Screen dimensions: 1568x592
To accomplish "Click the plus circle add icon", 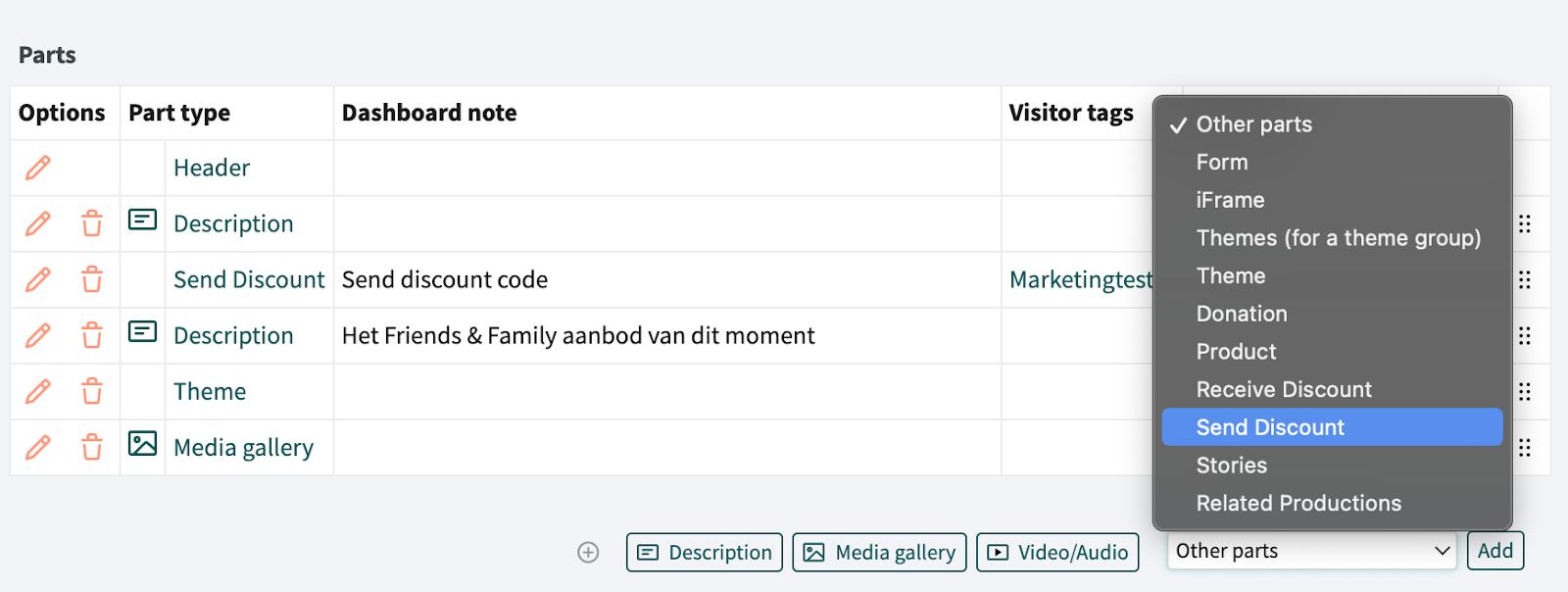I will (x=588, y=553).
